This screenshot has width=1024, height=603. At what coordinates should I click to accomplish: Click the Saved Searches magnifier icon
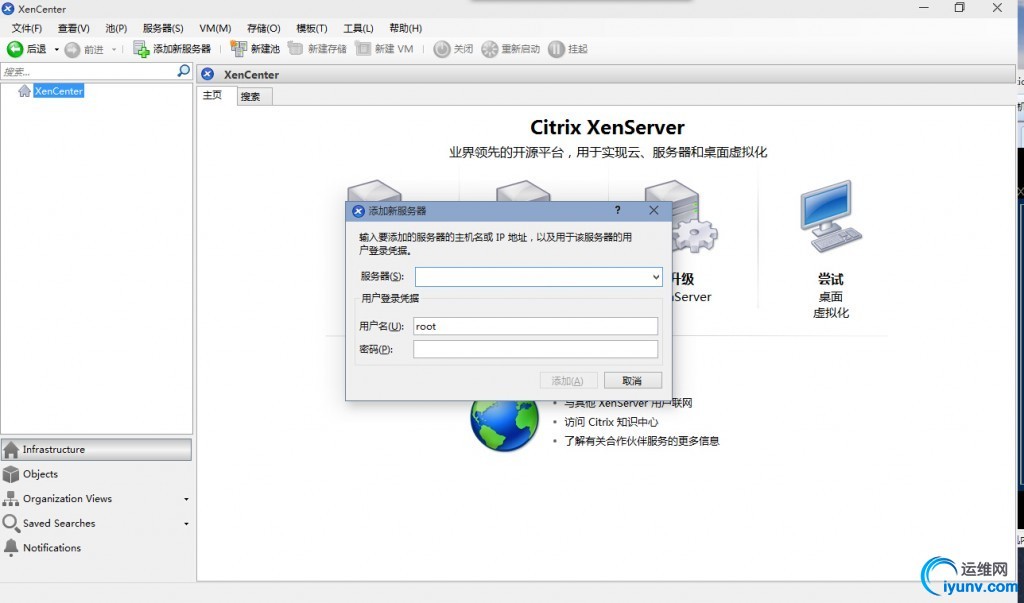(x=10, y=523)
